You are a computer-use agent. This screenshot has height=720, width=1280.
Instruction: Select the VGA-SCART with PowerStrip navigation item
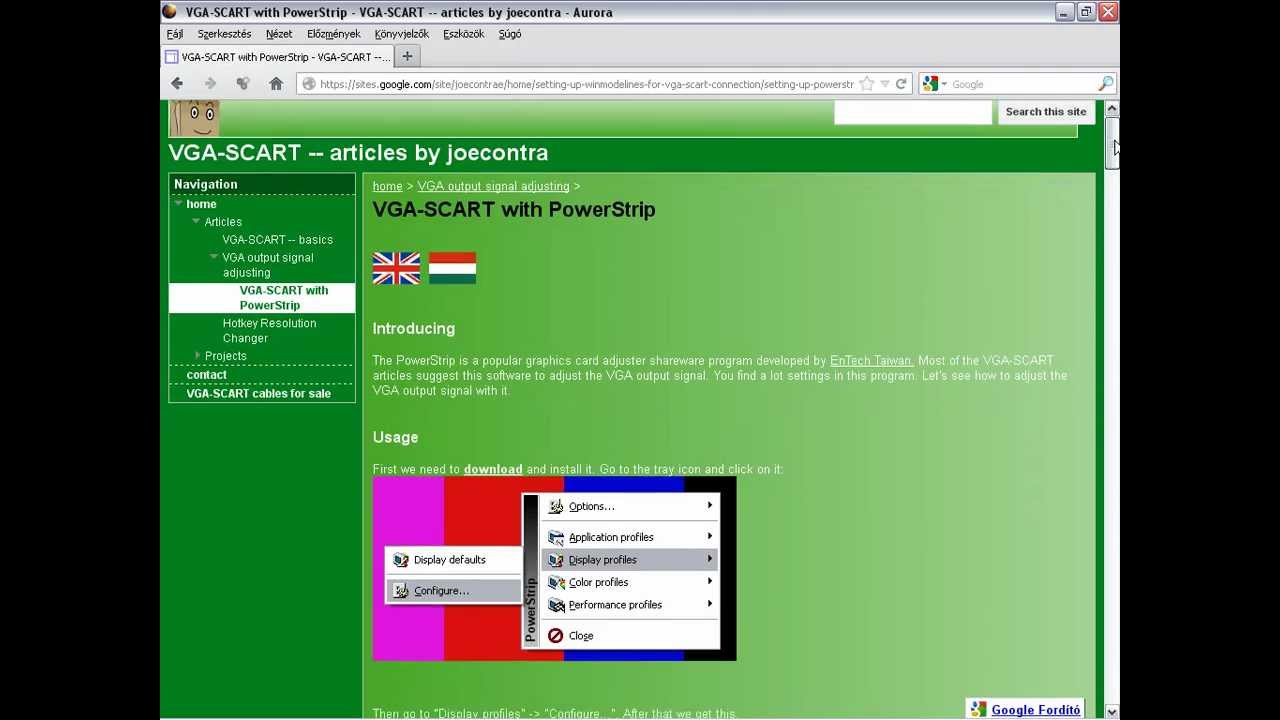(x=262, y=298)
